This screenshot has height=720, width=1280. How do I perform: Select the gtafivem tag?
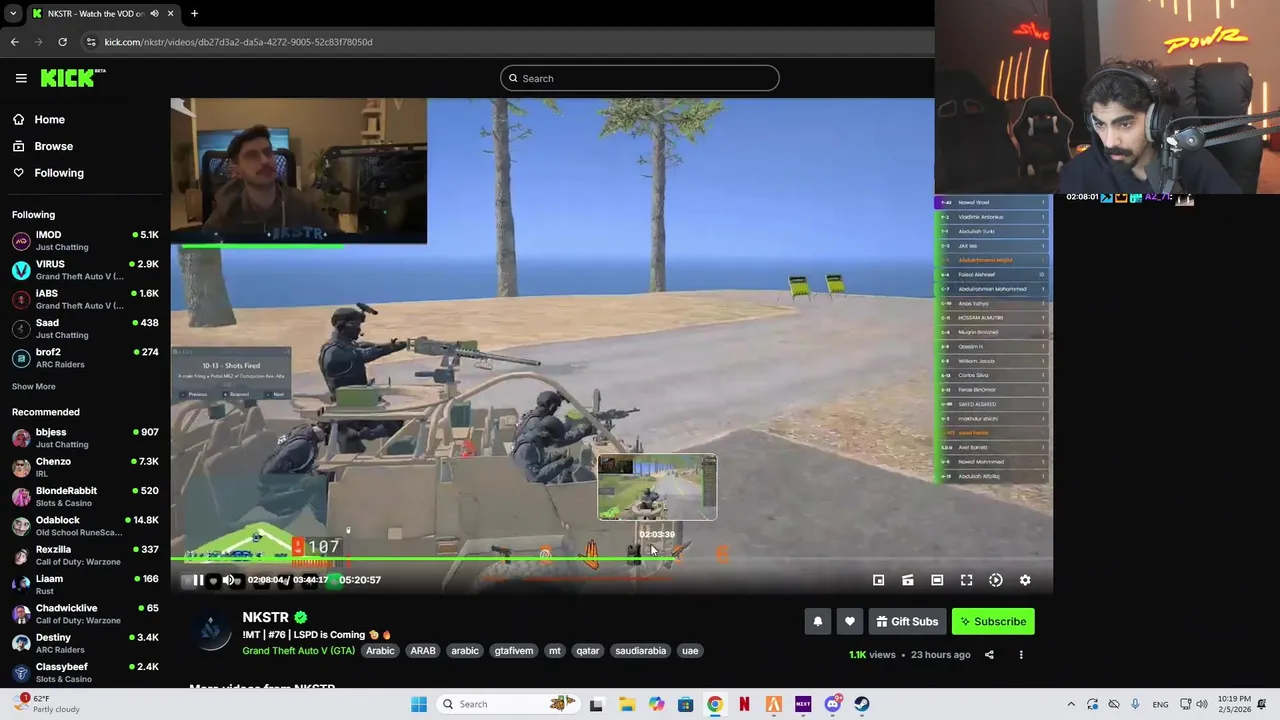coord(514,651)
